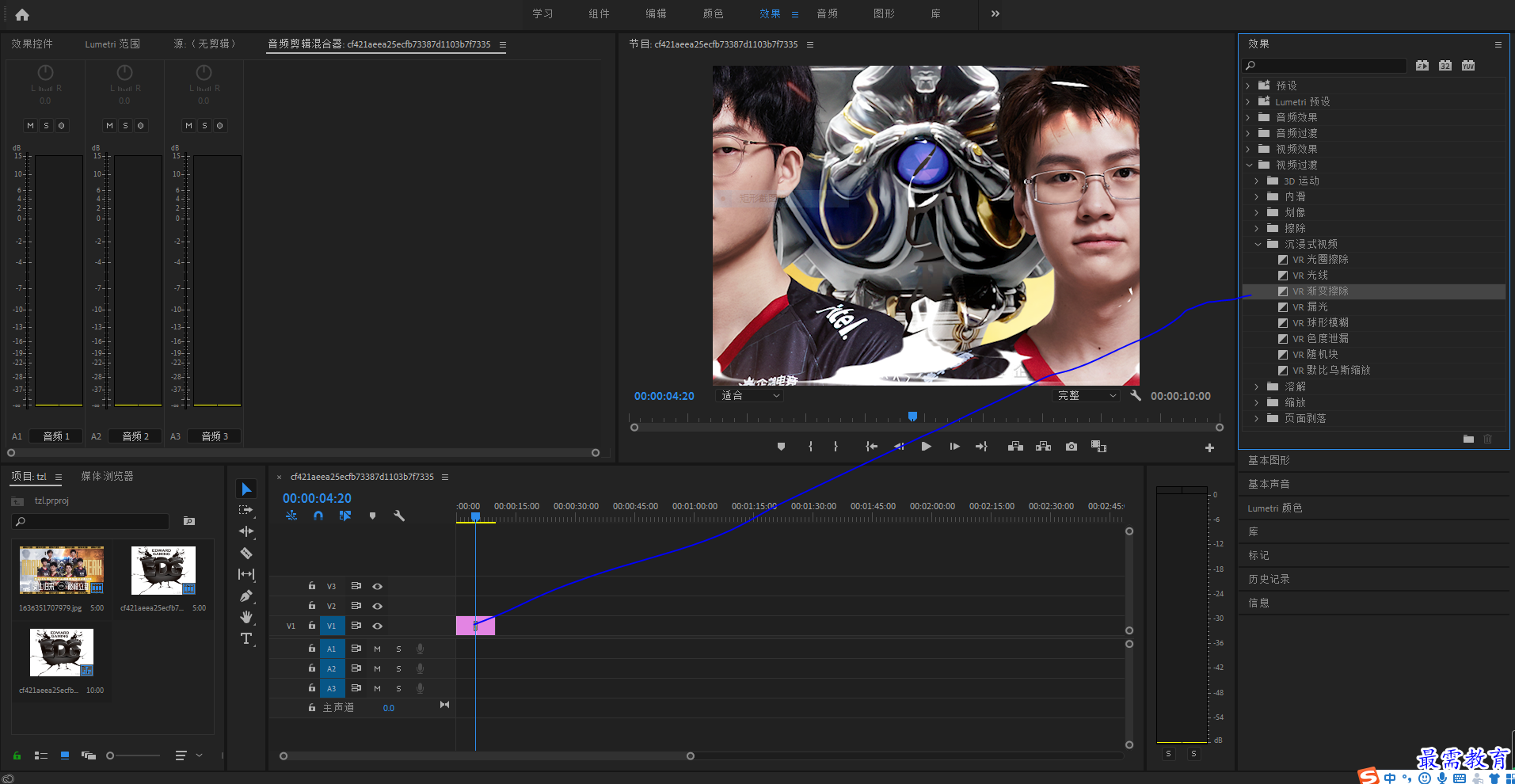
Task: Create new custom bin in Effects panel
Action: point(1468,439)
